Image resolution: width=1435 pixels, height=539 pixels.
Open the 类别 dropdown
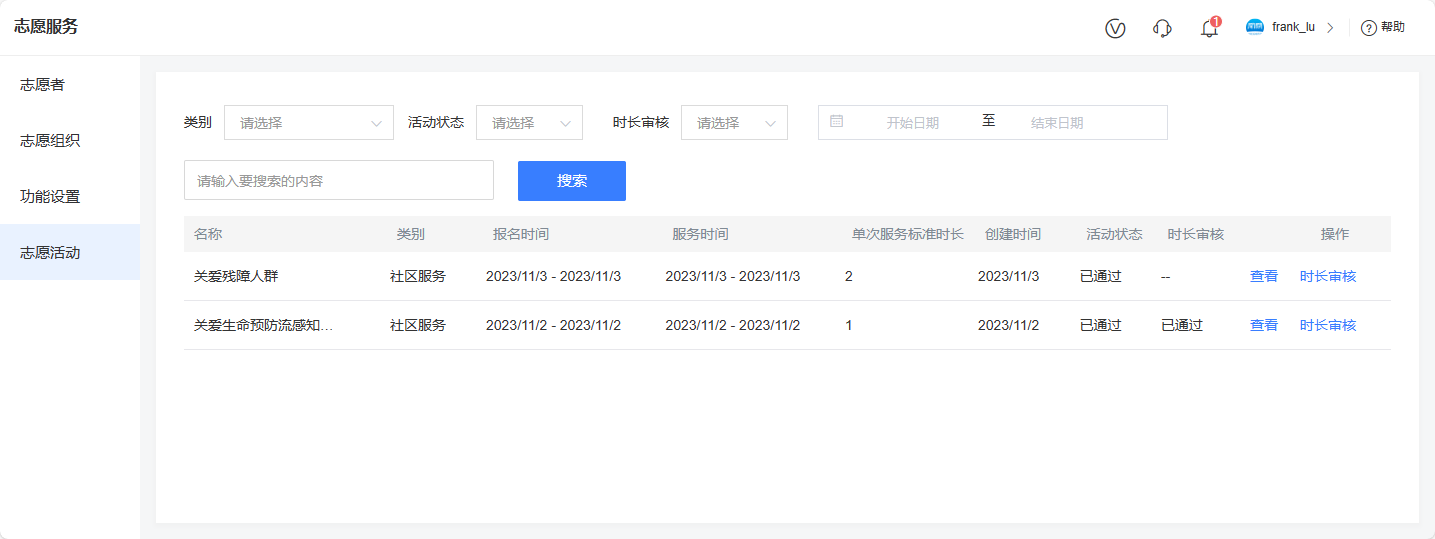[x=309, y=123]
